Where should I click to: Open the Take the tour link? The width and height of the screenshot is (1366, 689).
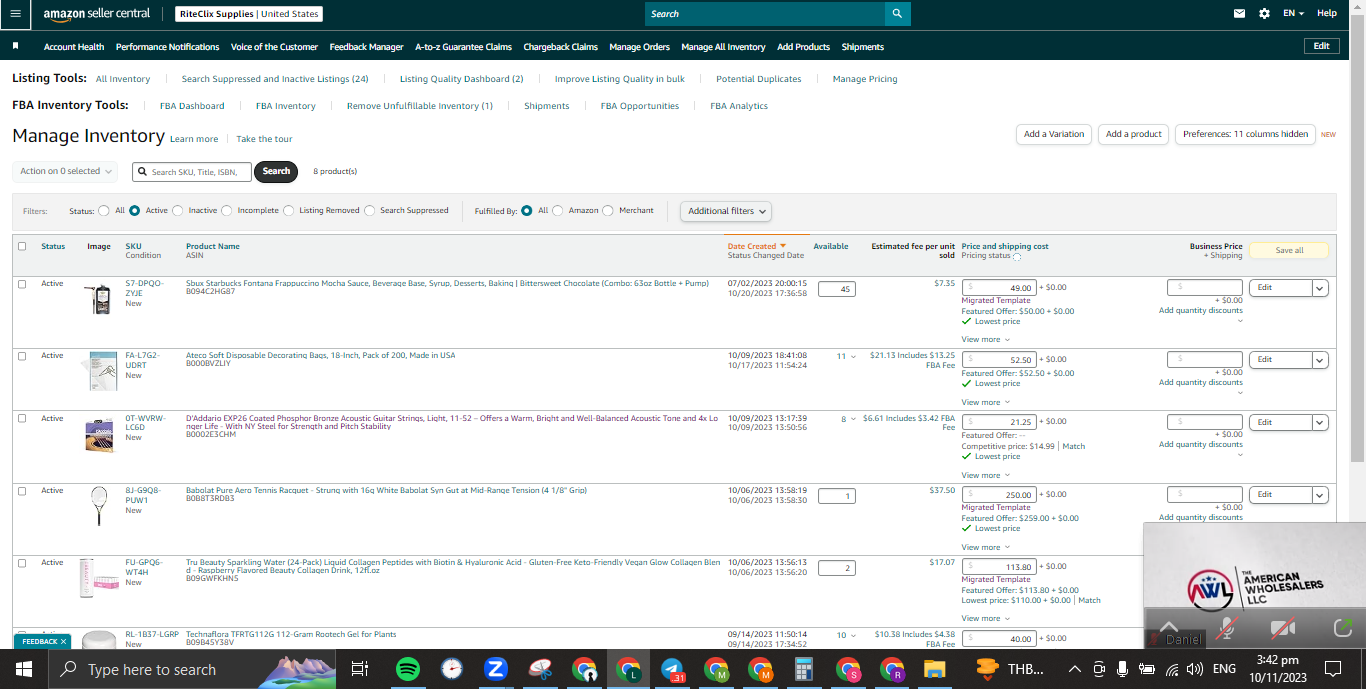(x=264, y=139)
